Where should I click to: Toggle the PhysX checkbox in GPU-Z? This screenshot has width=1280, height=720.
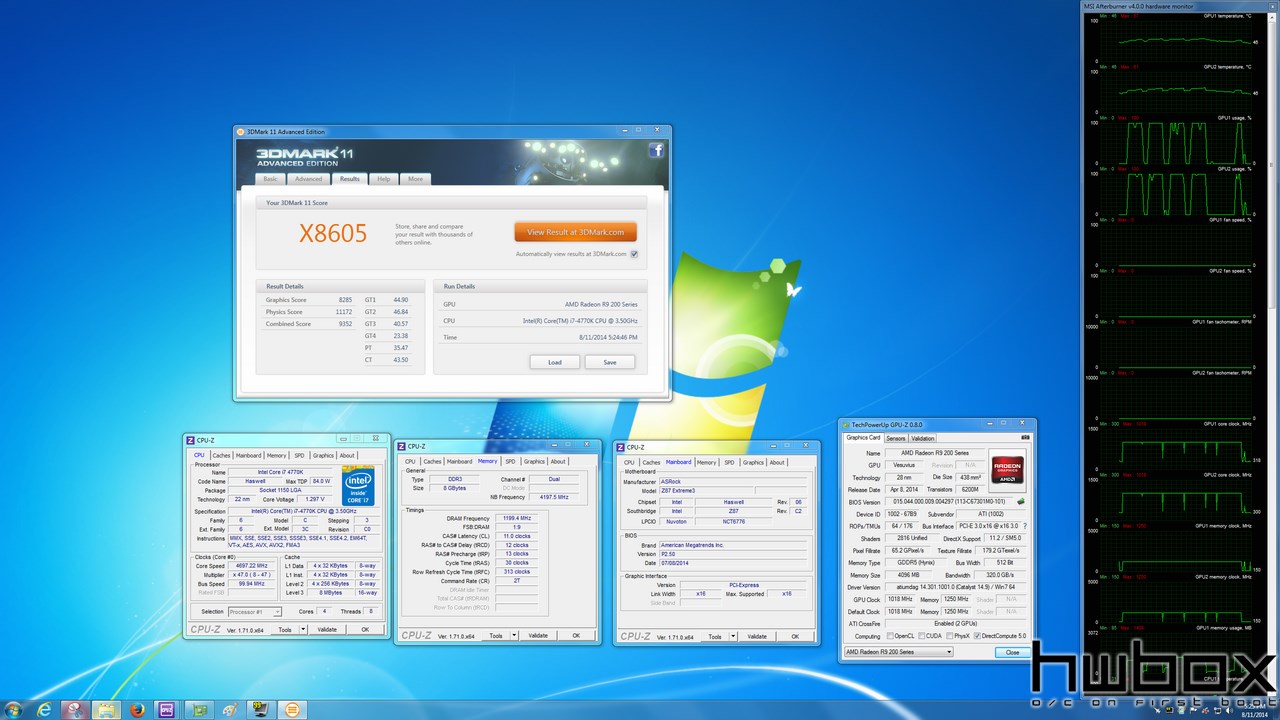[949, 636]
